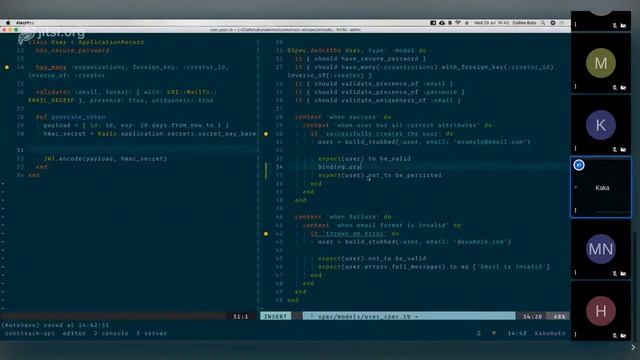The image size is (640, 360).
Task: Click the 'JWT.encode(payload, hmac_secret)' line
Action: (105, 158)
